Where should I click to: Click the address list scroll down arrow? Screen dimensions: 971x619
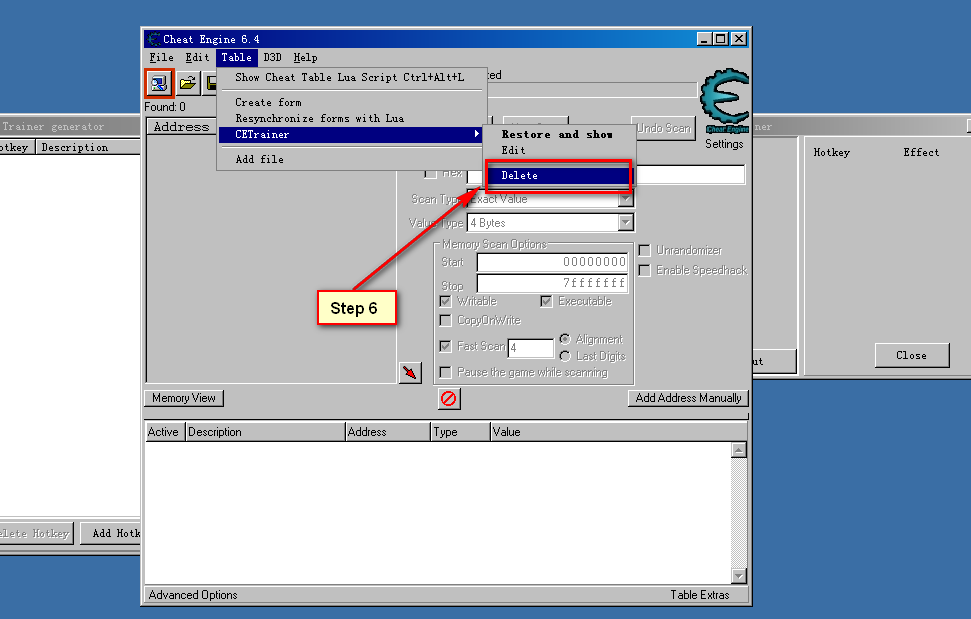pos(738,576)
